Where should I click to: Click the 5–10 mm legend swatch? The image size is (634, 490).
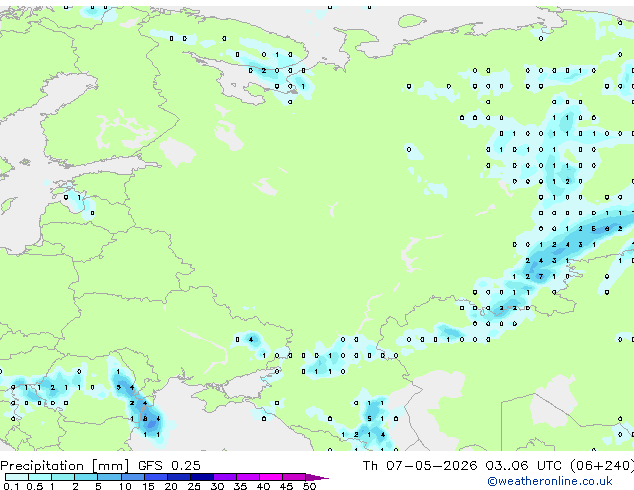109,477
